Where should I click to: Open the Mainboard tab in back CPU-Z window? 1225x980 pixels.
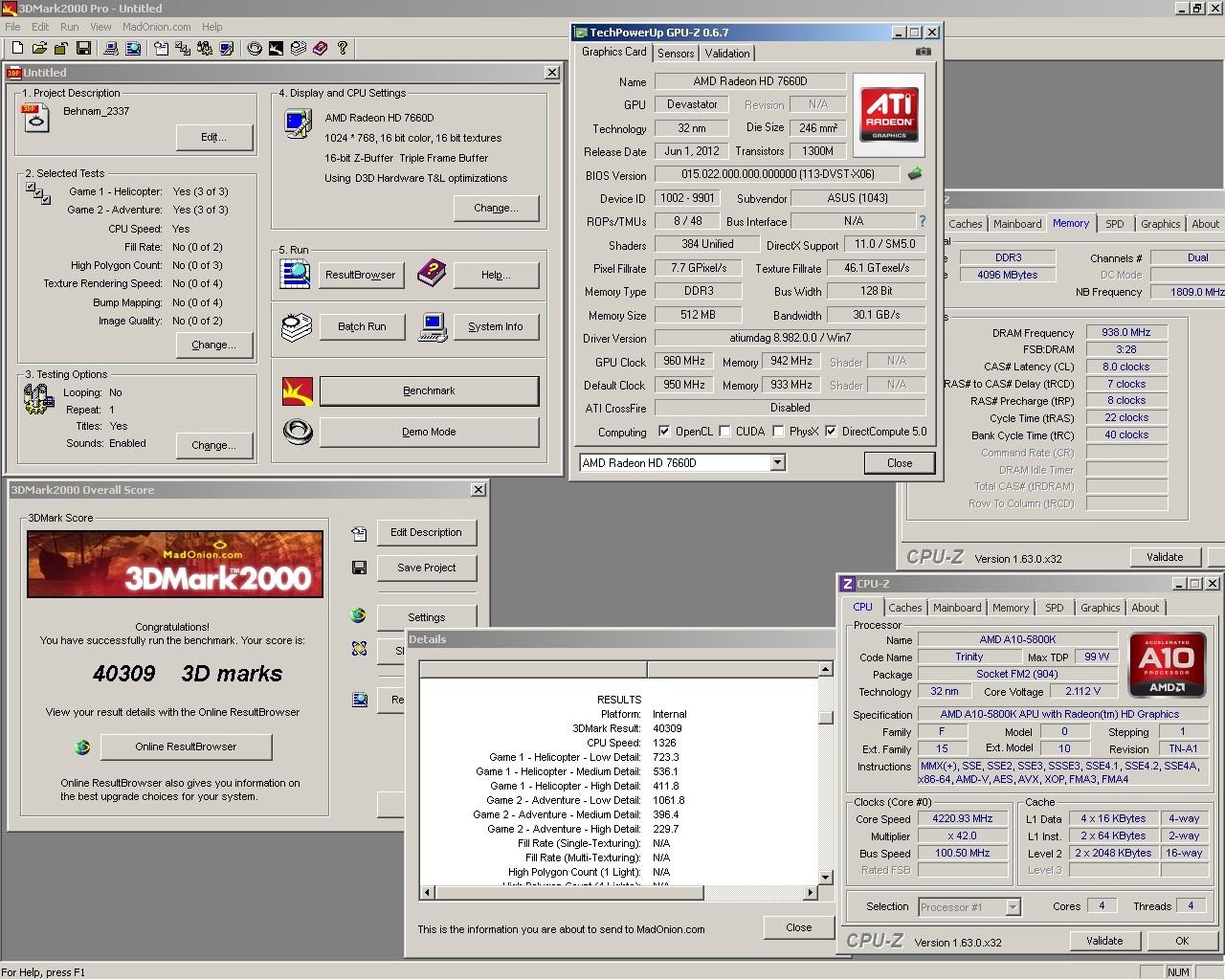[x=1017, y=224]
